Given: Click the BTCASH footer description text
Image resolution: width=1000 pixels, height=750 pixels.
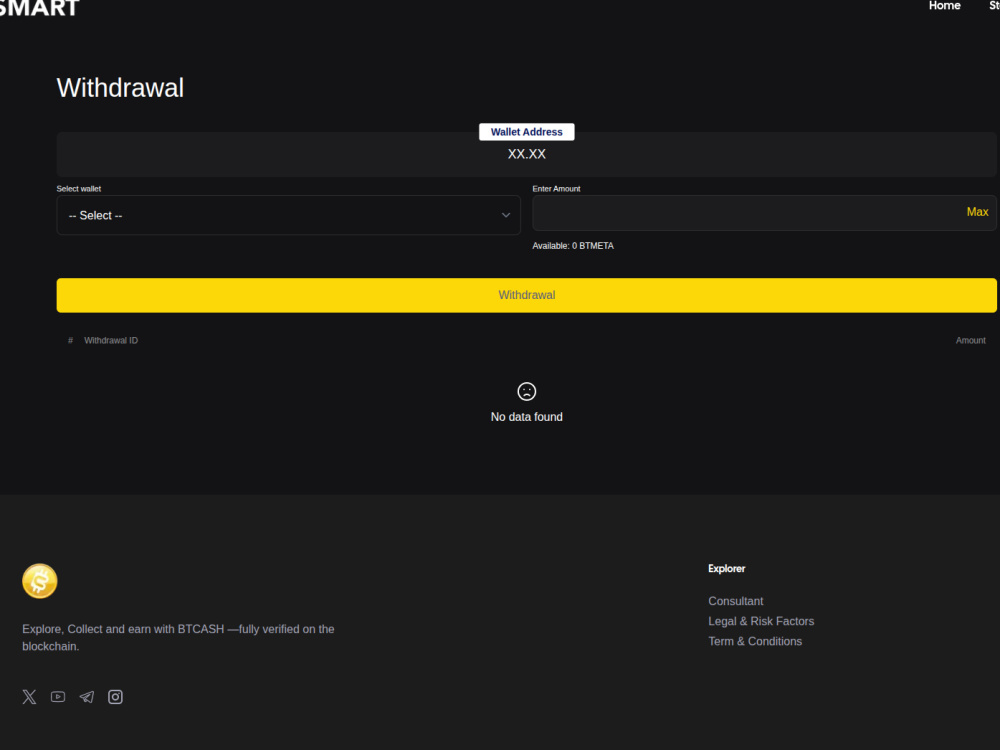Looking at the screenshot, I should pyautogui.click(x=178, y=637).
